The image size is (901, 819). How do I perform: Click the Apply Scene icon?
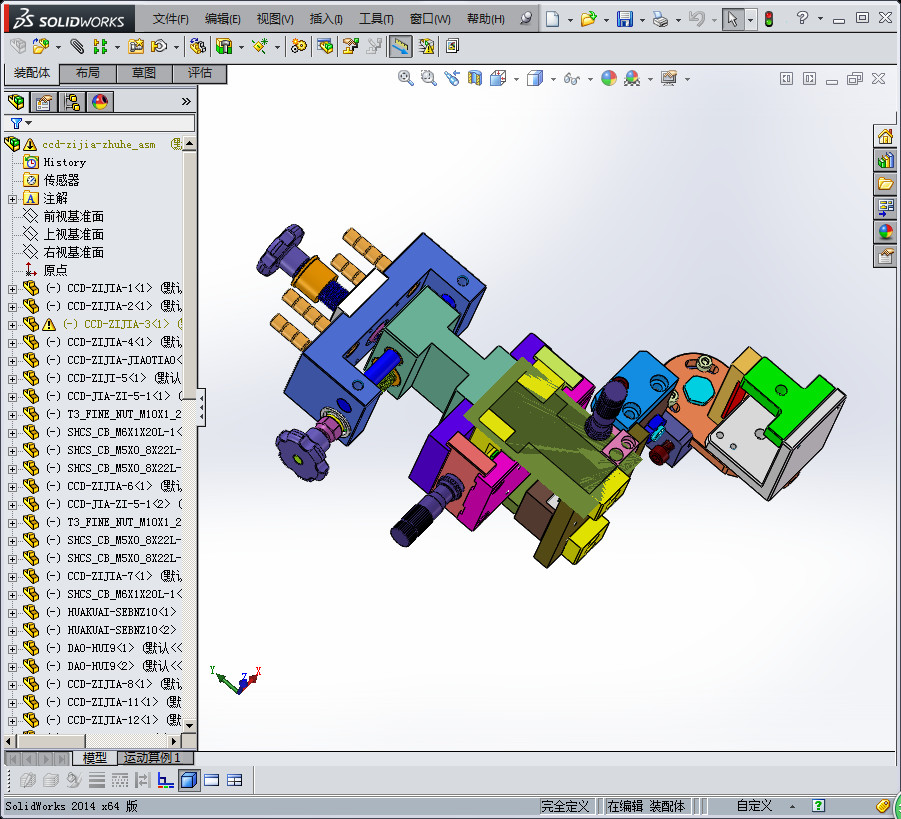(x=632, y=78)
